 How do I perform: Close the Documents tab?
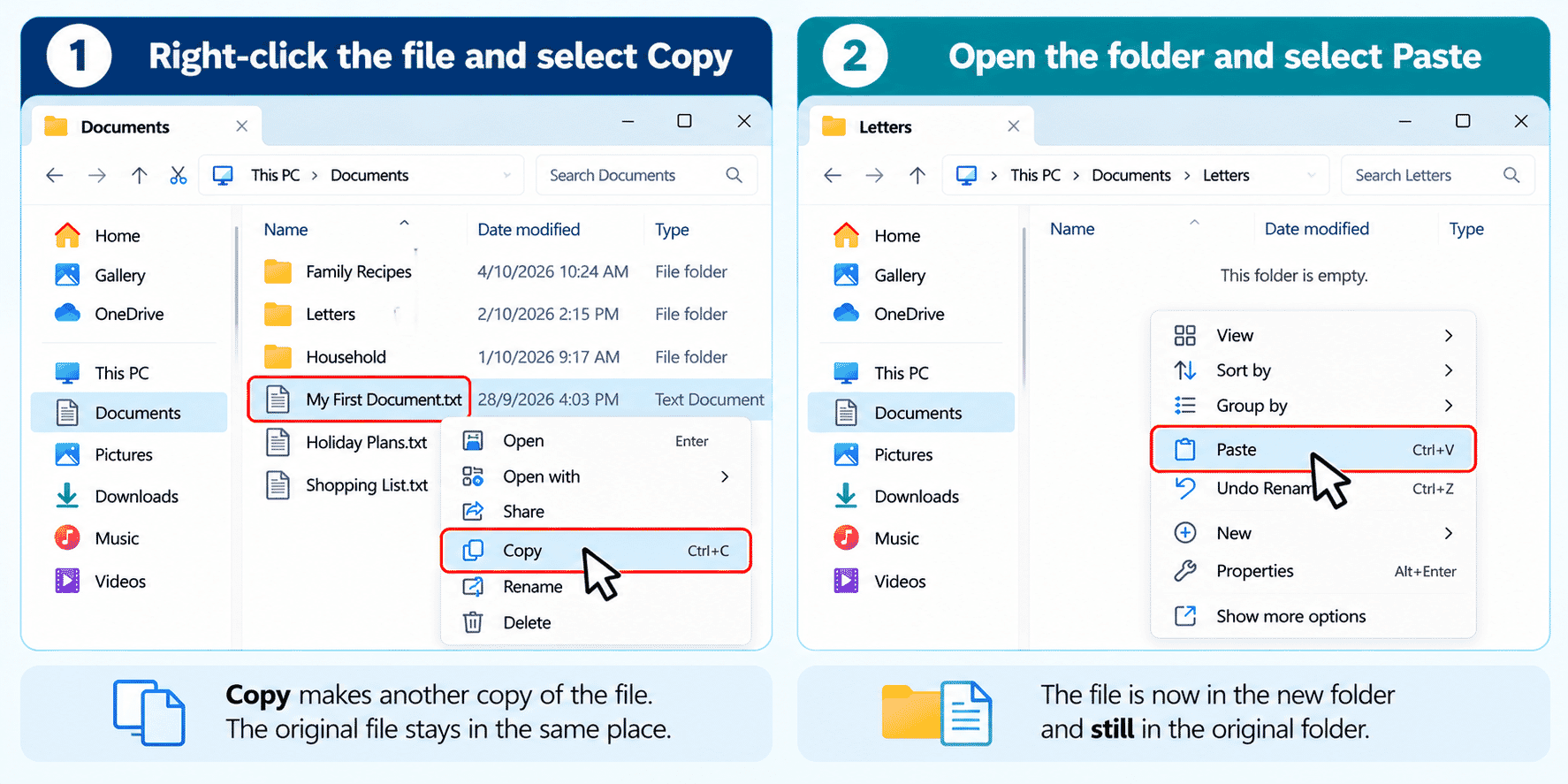tap(241, 126)
